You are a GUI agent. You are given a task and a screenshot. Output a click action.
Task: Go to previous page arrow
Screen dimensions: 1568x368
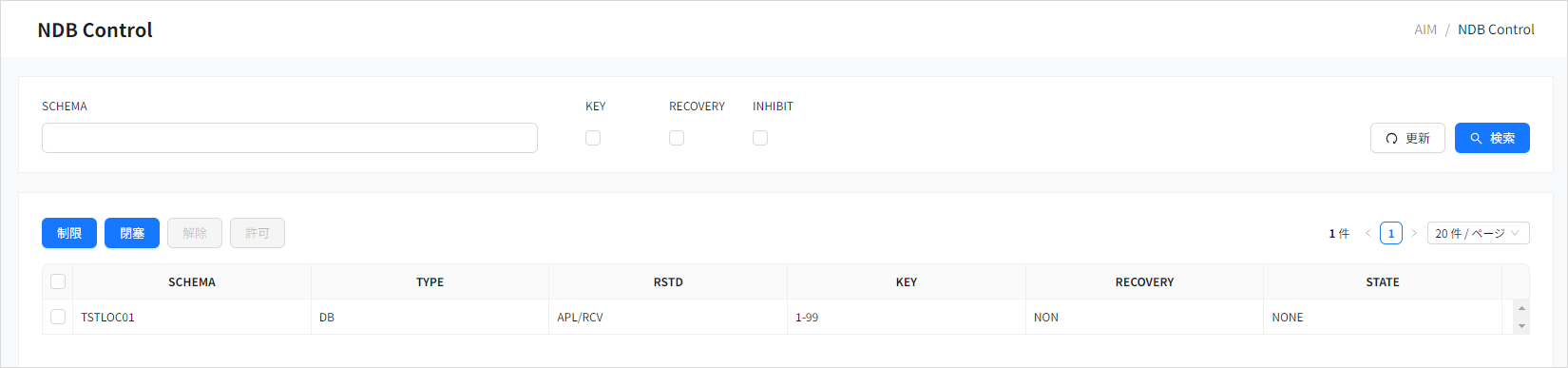click(x=1368, y=233)
